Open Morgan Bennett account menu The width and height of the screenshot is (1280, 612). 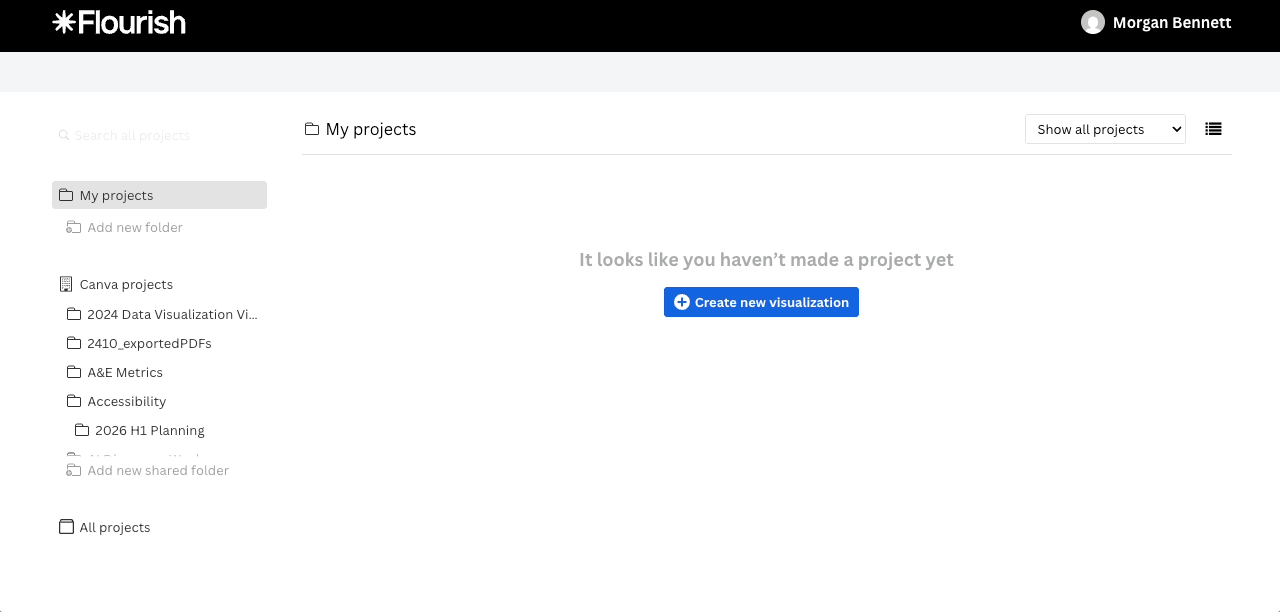tap(1156, 22)
